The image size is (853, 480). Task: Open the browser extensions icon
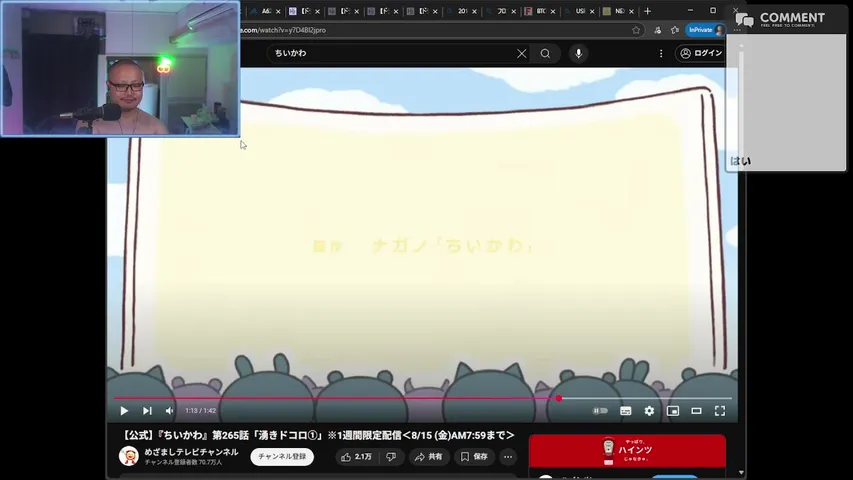(657, 30)
